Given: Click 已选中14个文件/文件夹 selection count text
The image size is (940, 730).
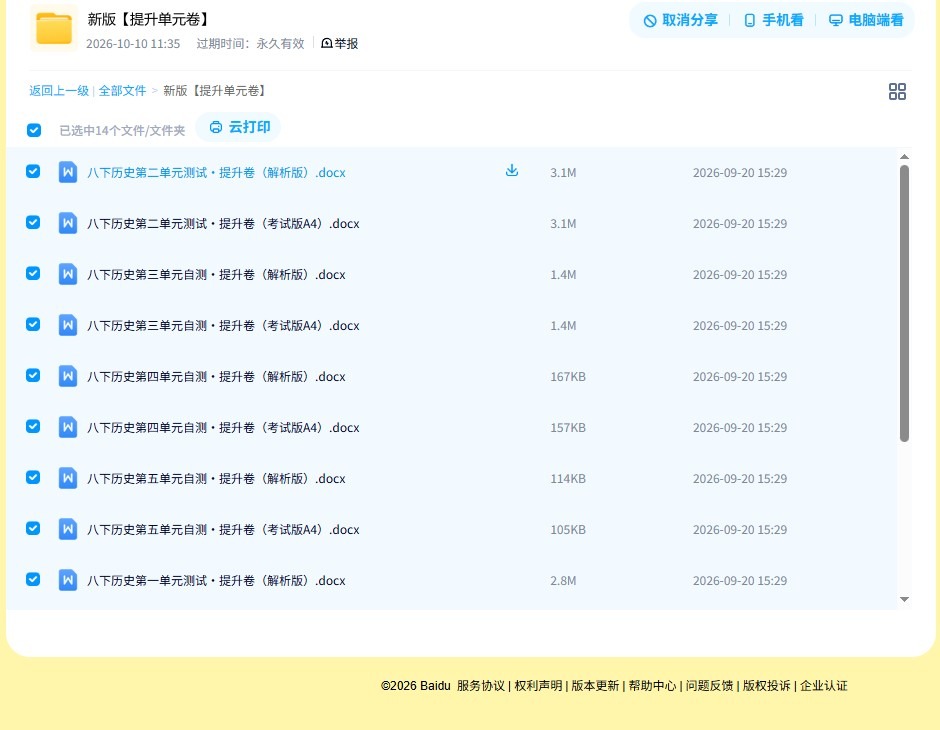Looking at the screenshot, I should pos(122,130).
